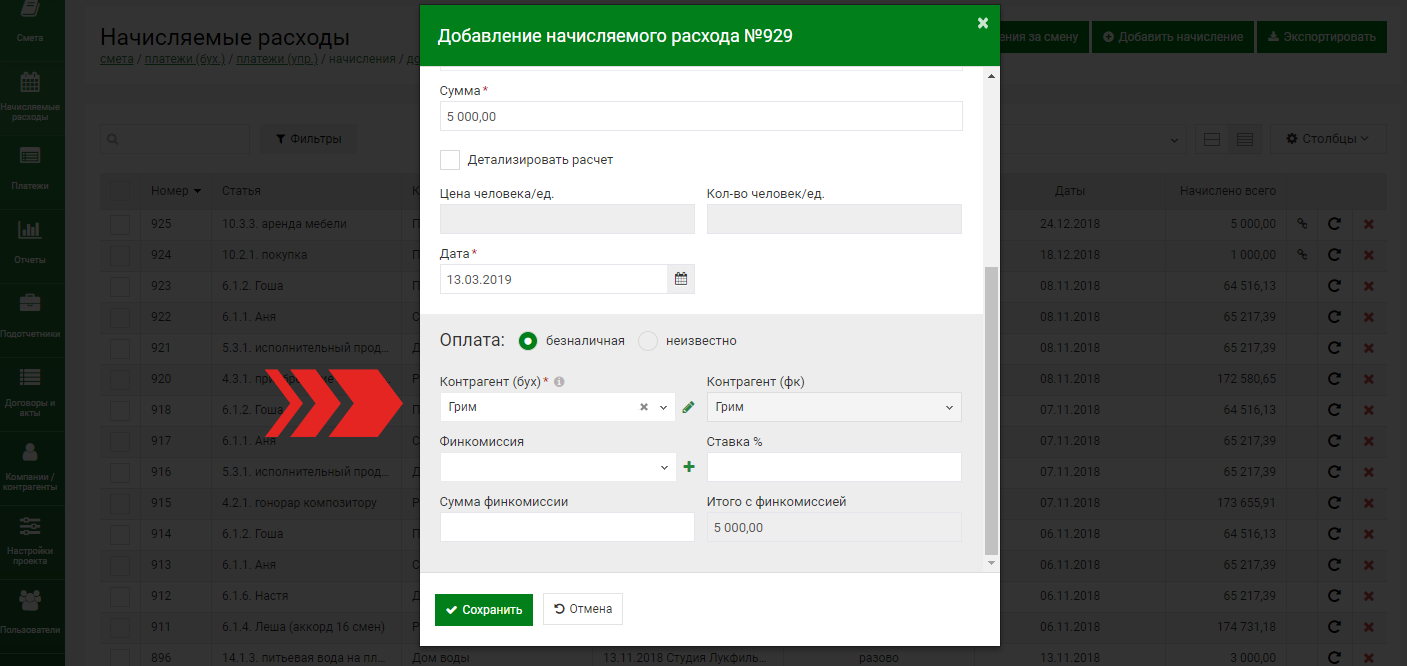This screenshot has width=1407, height=666.
Task: Clear the Грим value in Контрагент (бух)
Action: pyautogui.click(x=644, y=407)
